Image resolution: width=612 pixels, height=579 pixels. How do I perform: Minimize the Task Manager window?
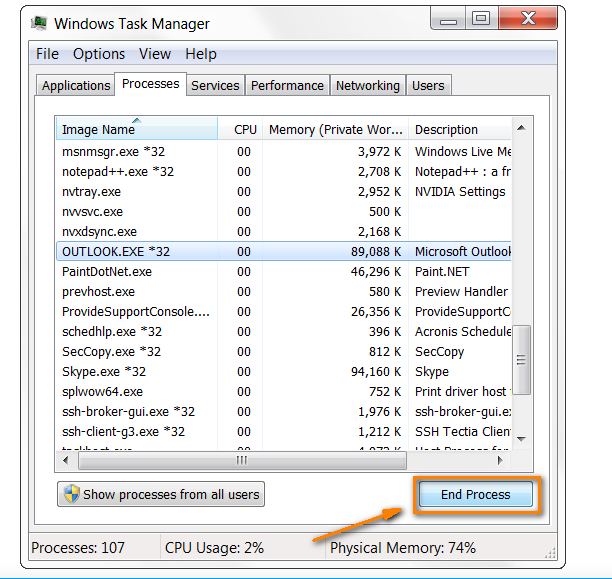[448, 18]
